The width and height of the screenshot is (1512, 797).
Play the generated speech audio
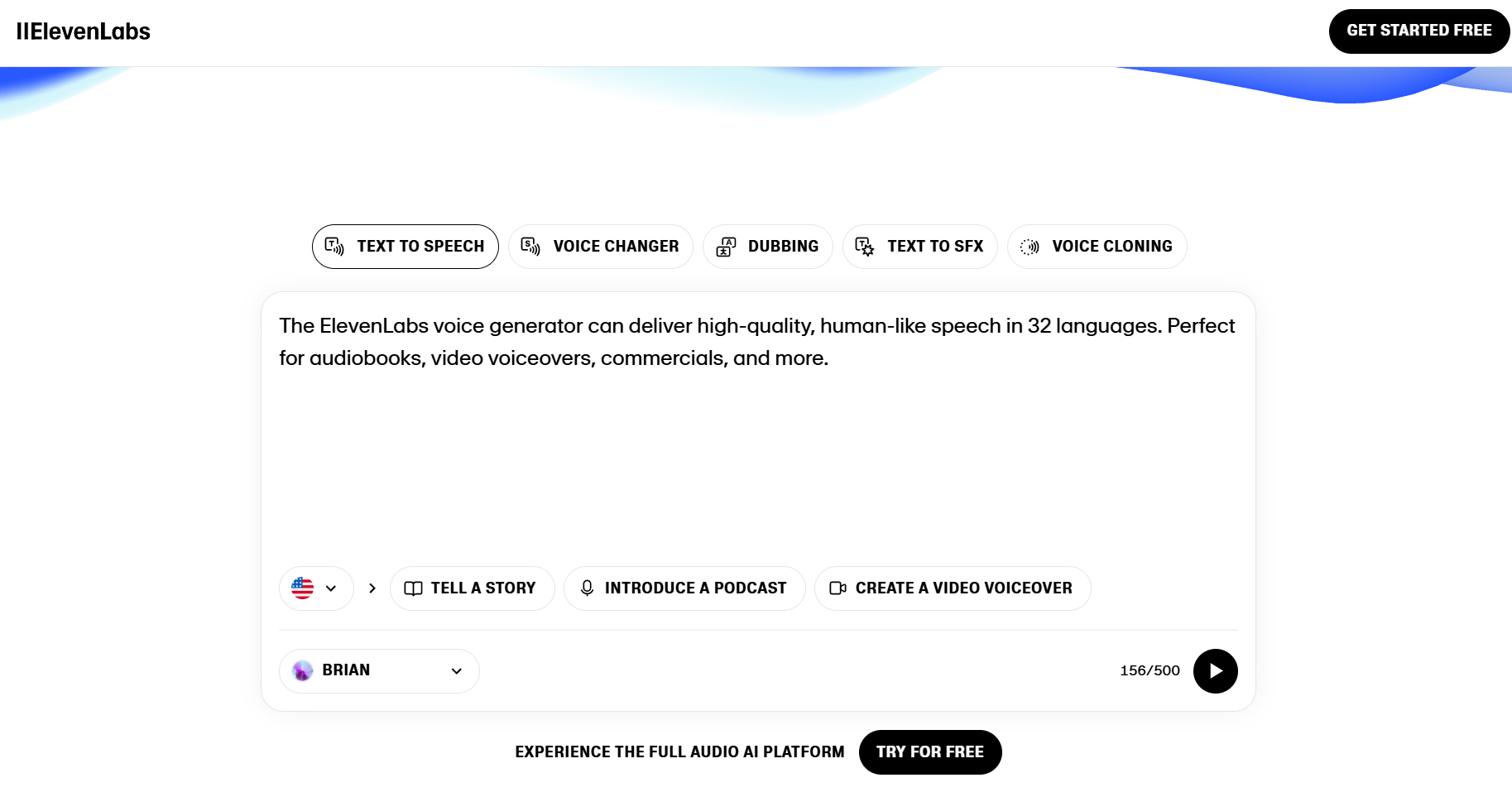1216,671
